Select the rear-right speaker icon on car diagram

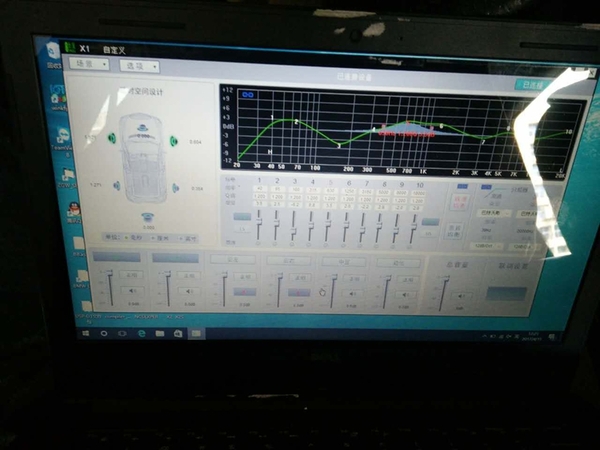coord(175,187)
